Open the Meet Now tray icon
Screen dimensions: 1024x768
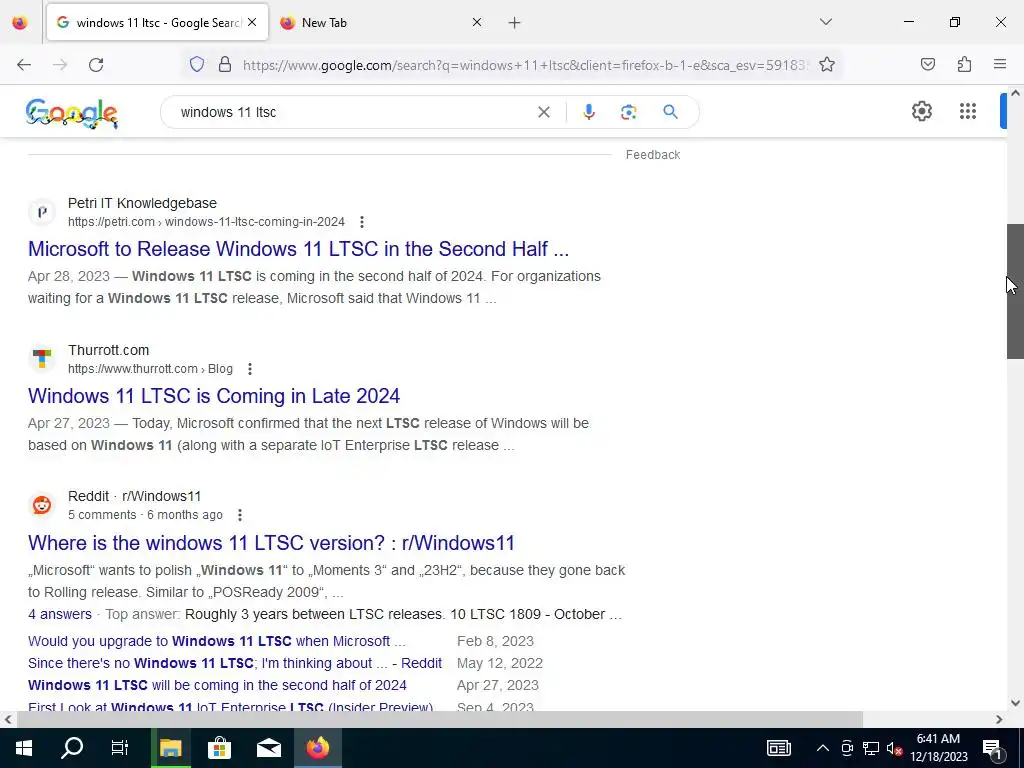pyautogui.click(x=847, y=748)
